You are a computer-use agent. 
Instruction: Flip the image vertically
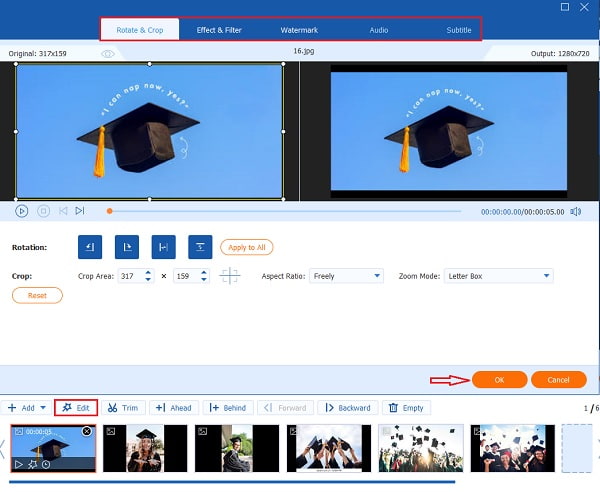click(200, 247)
